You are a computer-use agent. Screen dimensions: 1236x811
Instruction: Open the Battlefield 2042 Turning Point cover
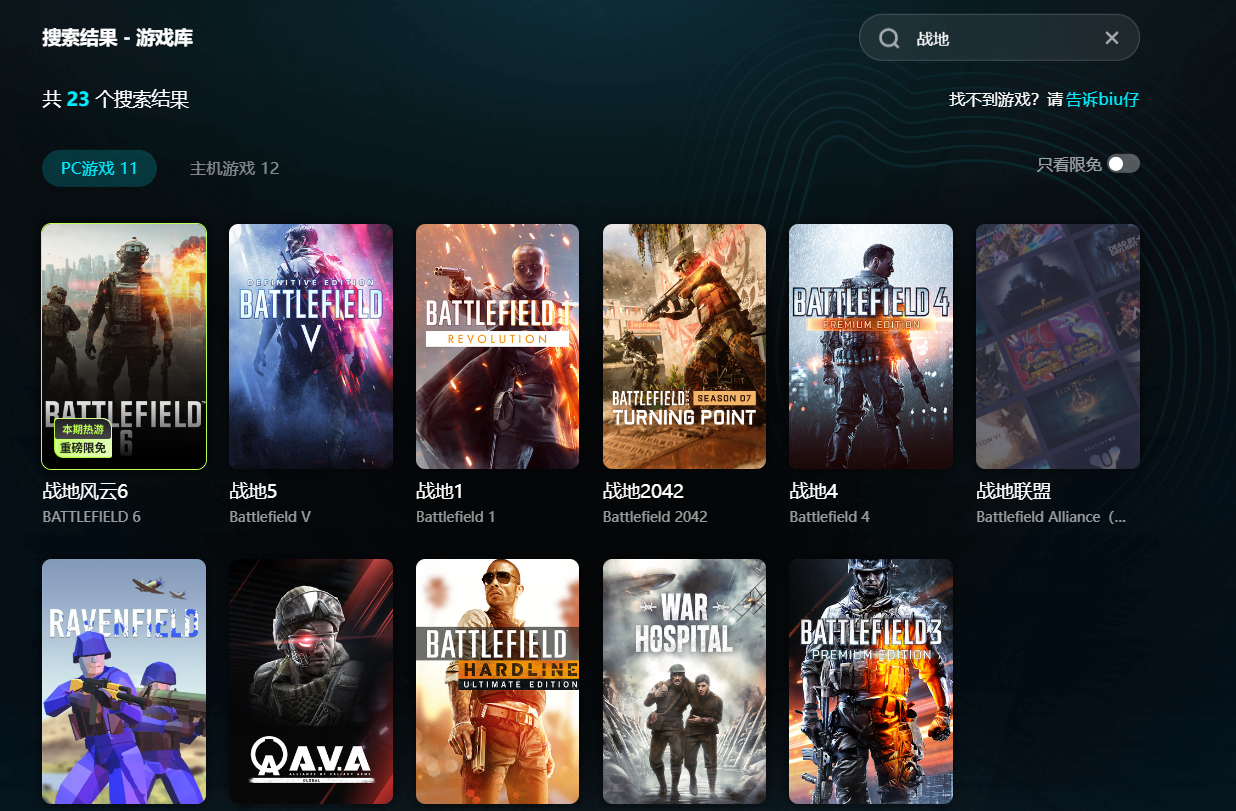(684, 346)
